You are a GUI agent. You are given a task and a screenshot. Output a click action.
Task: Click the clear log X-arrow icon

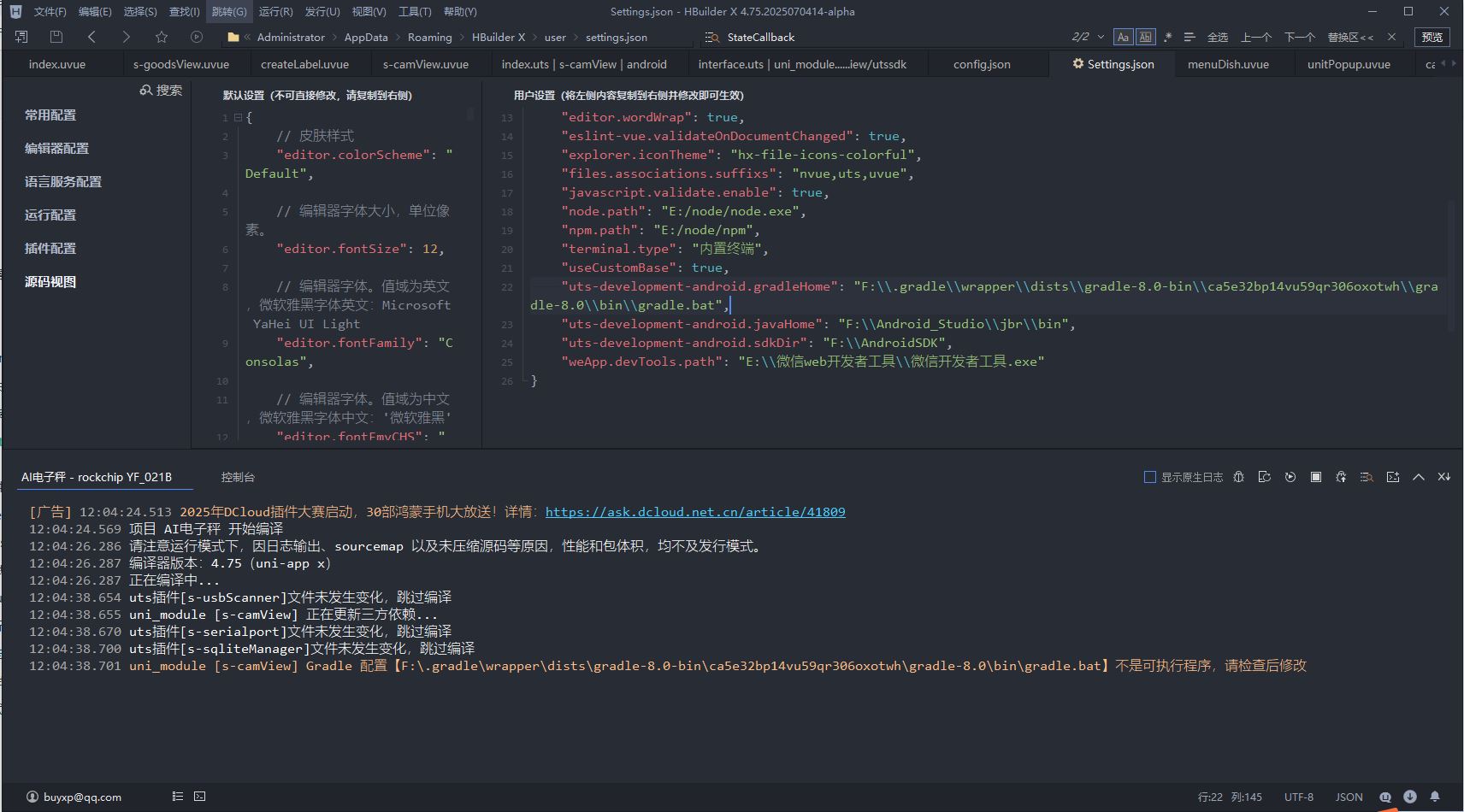(1444, 477)
